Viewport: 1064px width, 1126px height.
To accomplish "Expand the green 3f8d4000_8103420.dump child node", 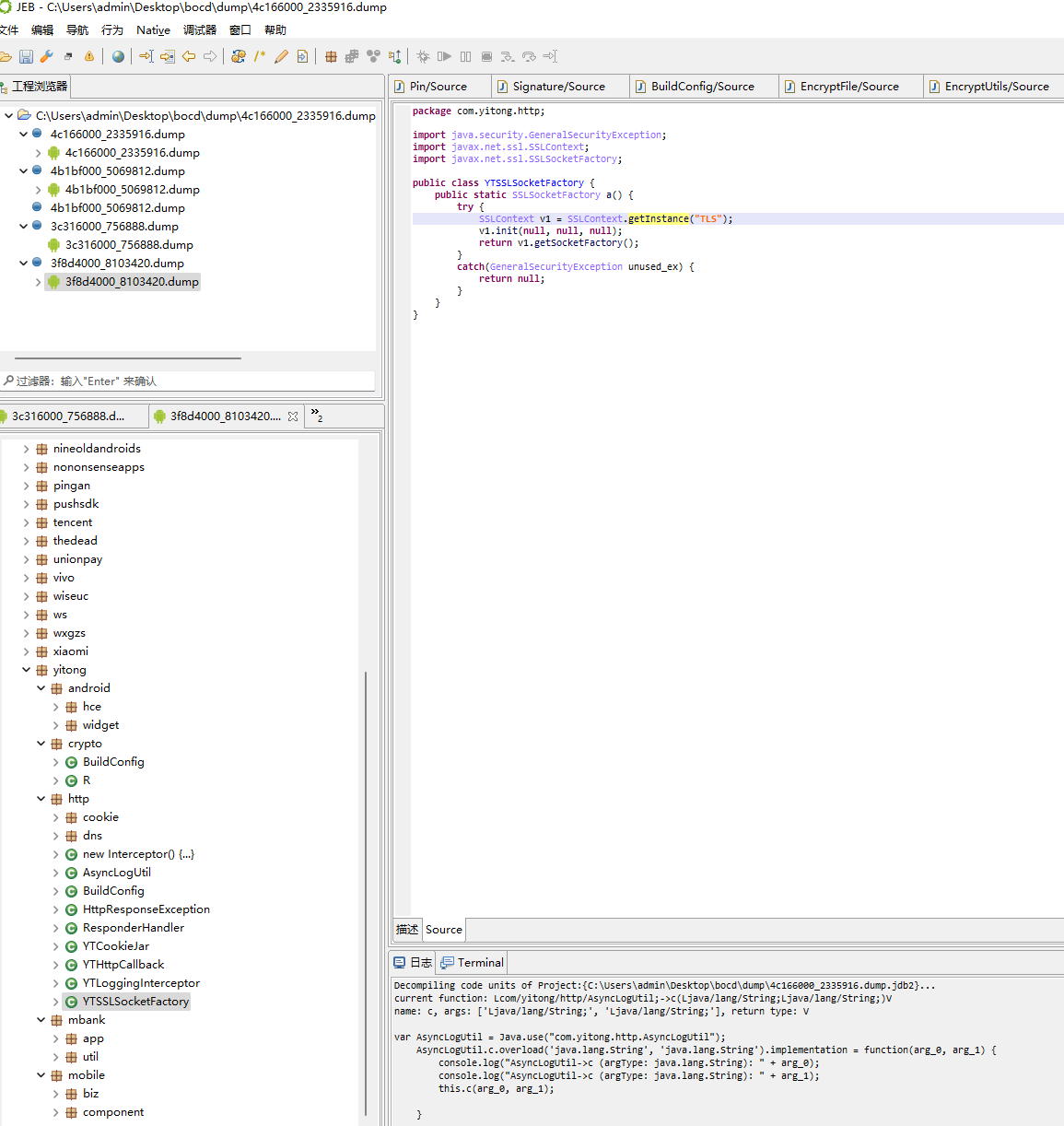I will [x=38, y=282].
